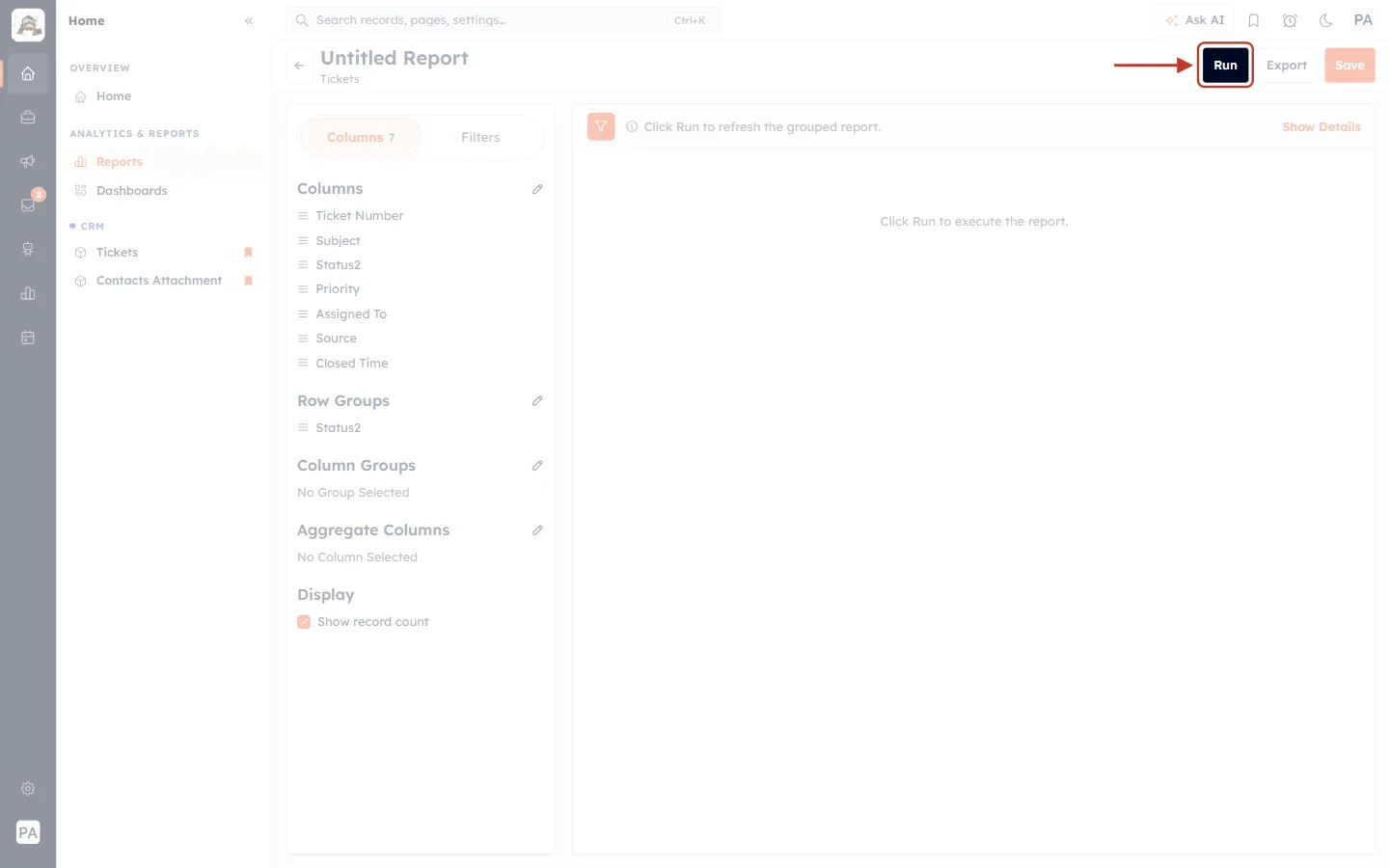Open Reports in the sidebar
Screen dimensions: 1389x868
coord(164,162)
